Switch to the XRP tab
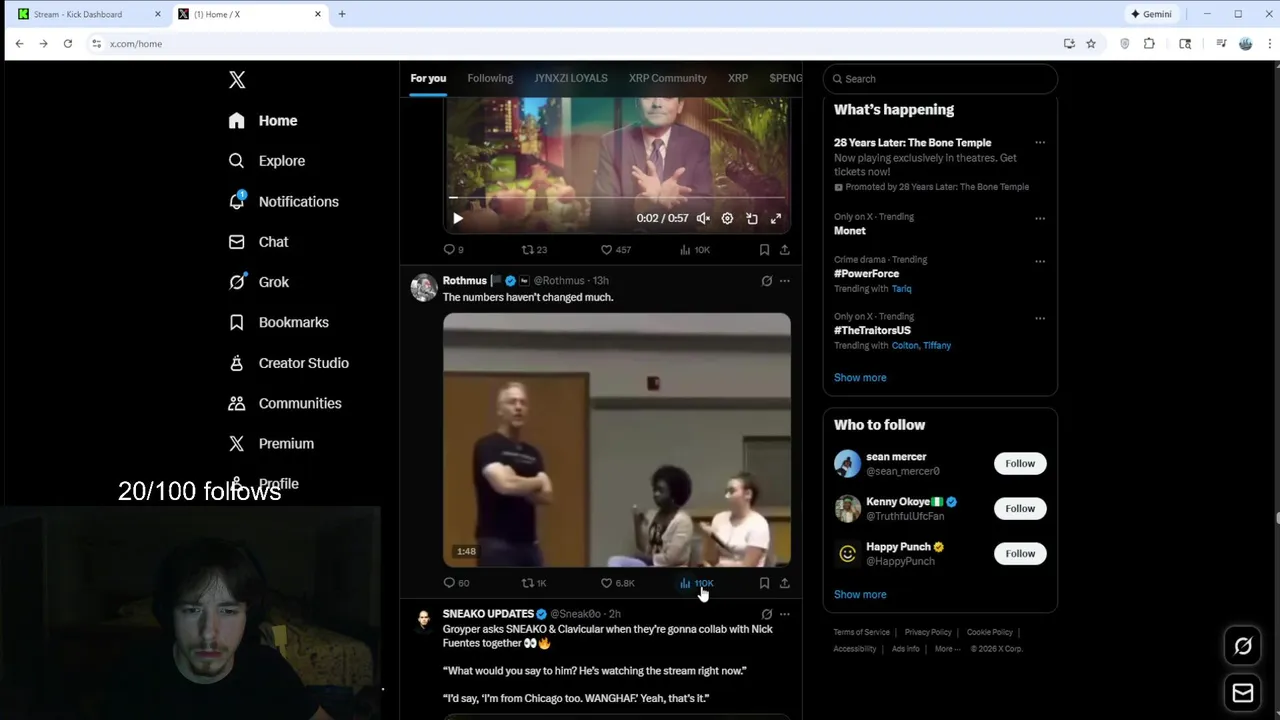This screenshot has height=720, width=1280. point(738,78)
